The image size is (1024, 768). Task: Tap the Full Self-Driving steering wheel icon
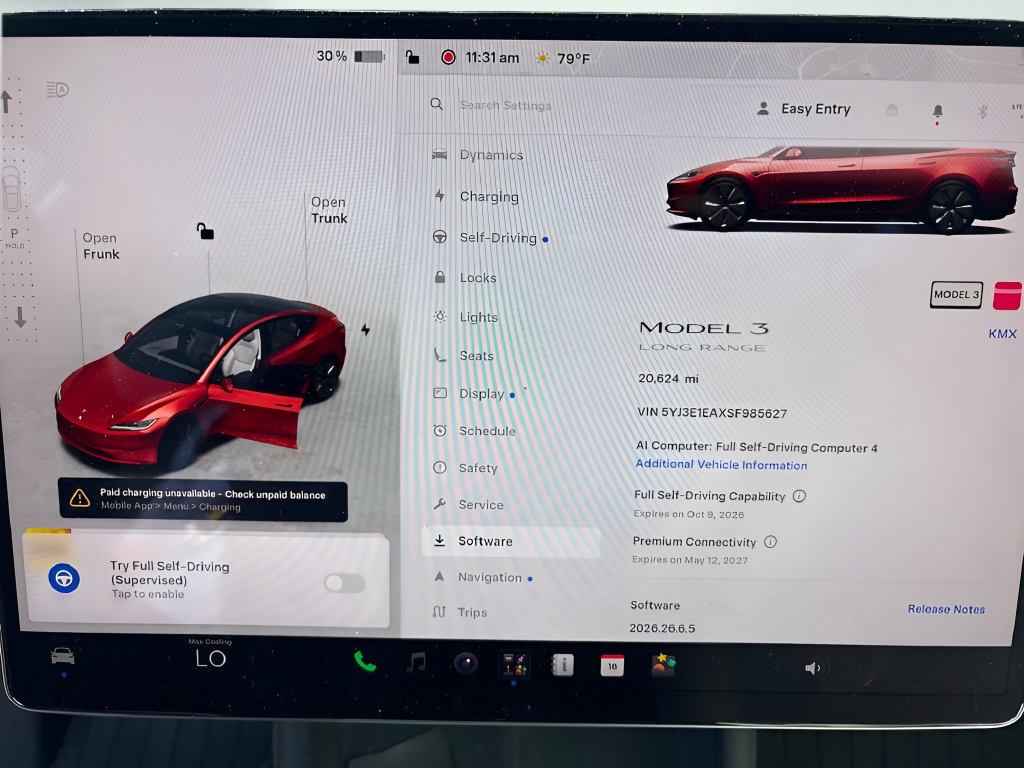(x=64, y=579)
